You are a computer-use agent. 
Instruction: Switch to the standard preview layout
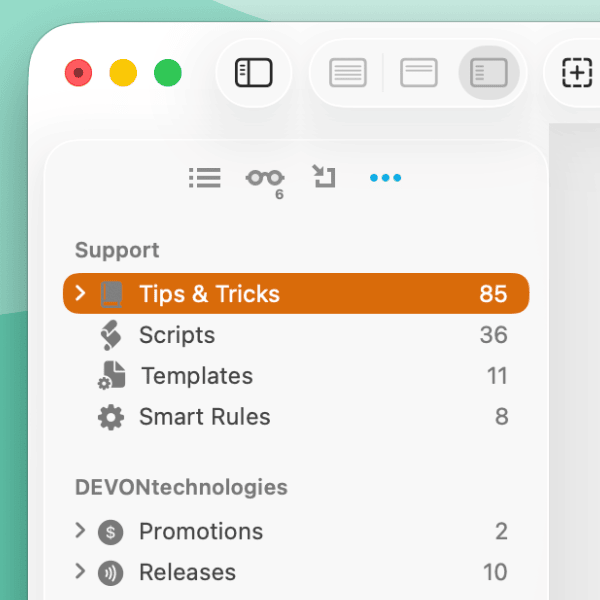(x=418, y=73)
